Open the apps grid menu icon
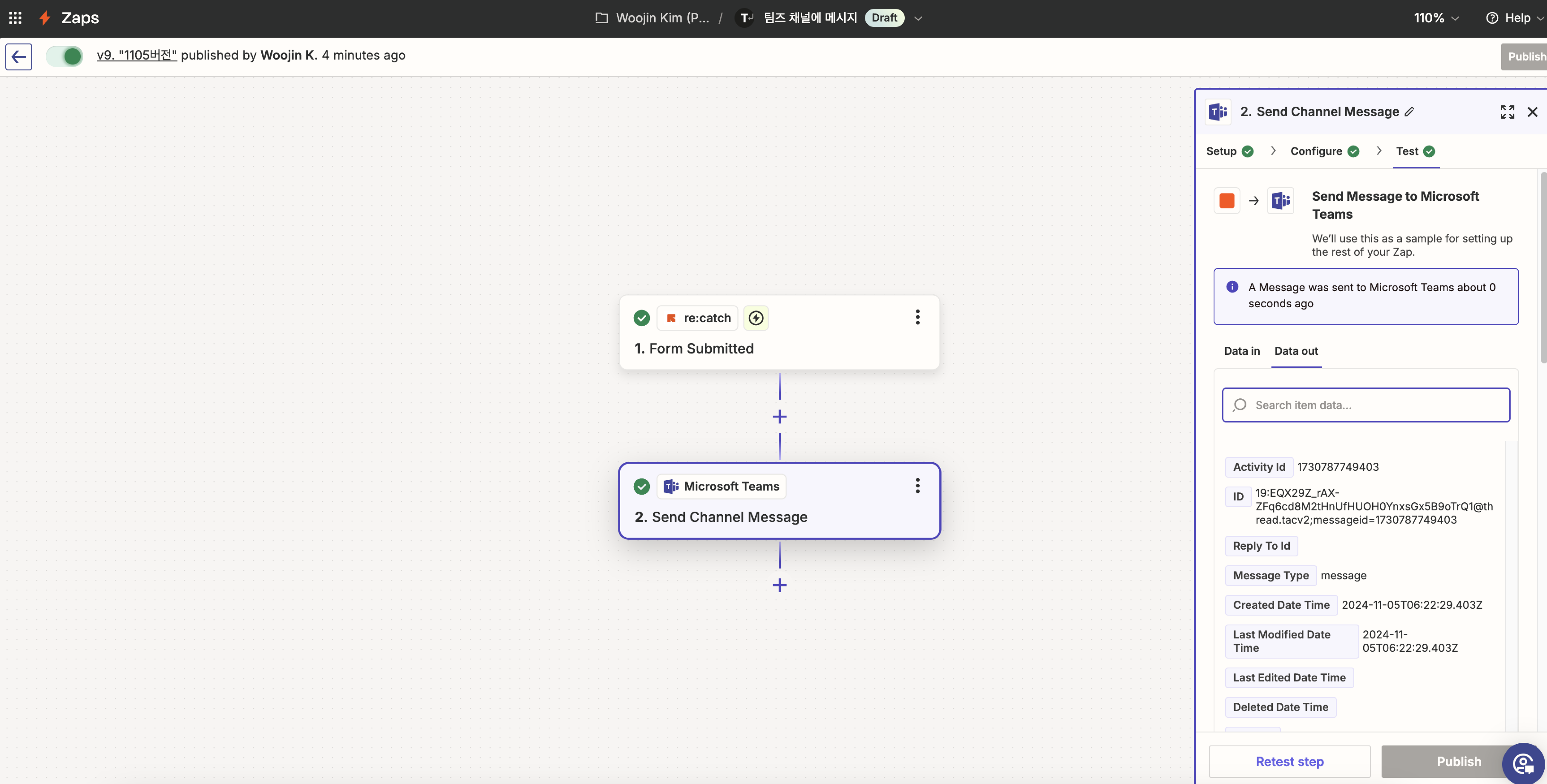Screen dimensions: 1547x784 15,18
